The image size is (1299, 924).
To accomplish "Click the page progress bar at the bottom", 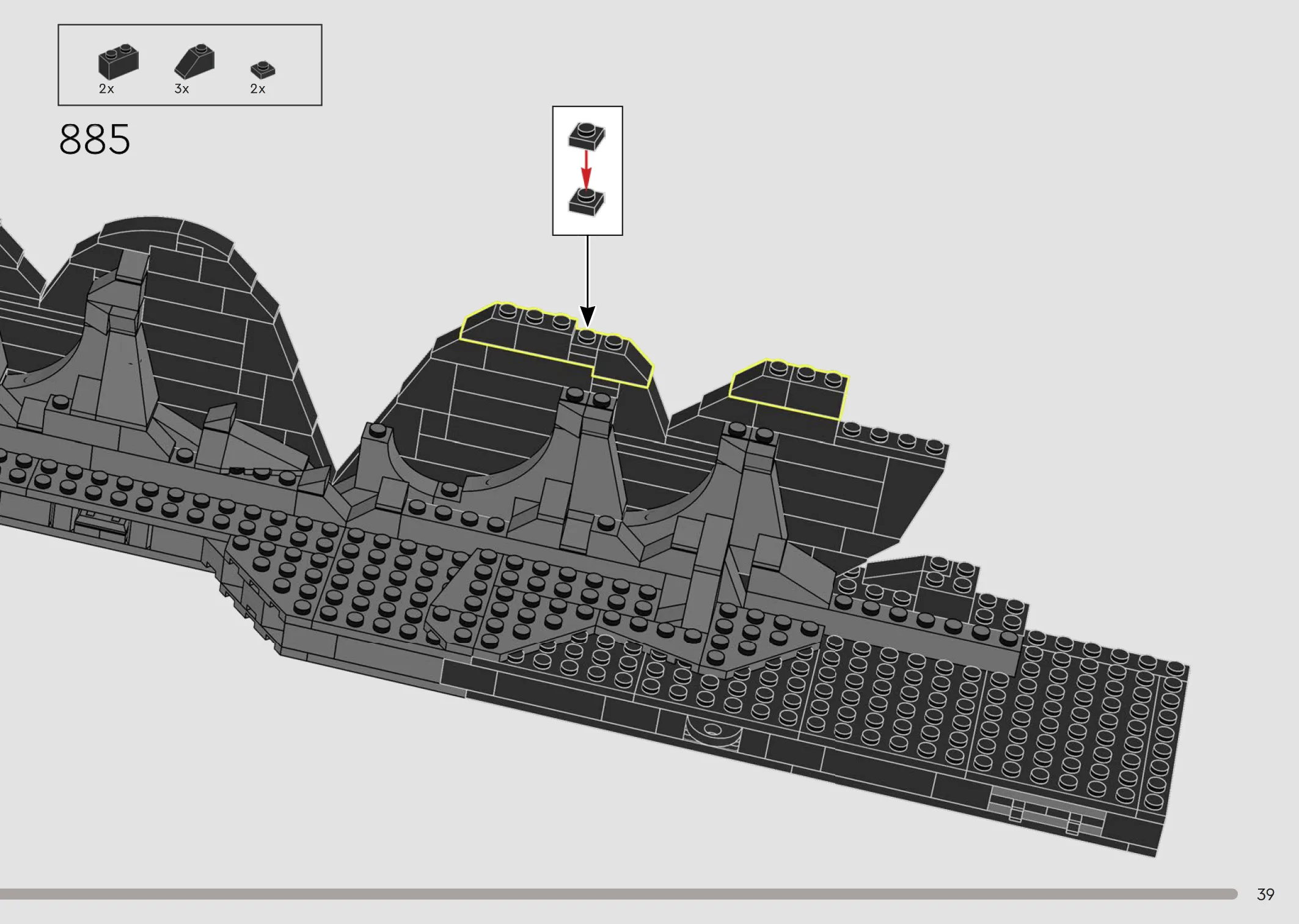I will point(618,894).
